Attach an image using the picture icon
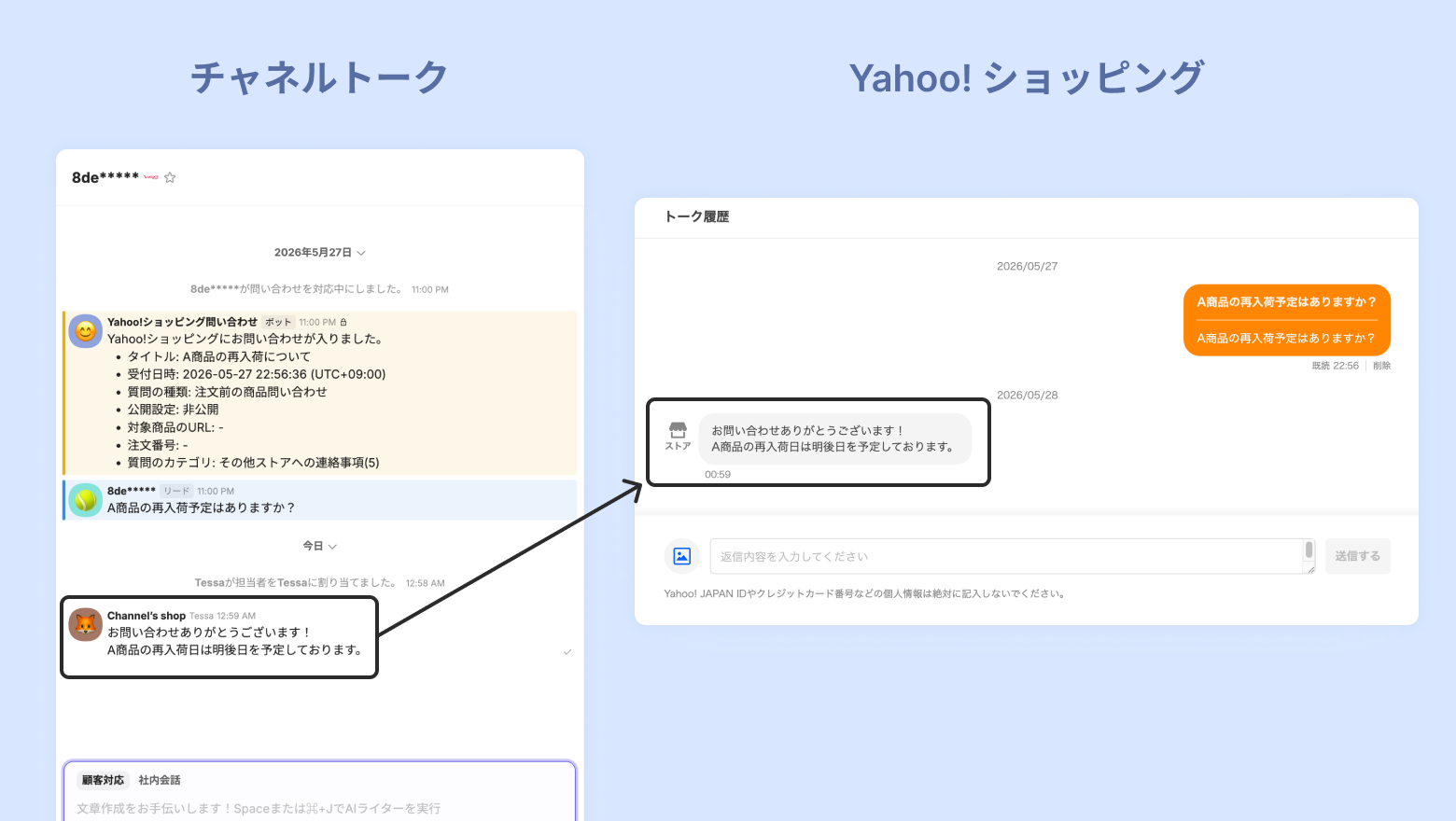Viewport: 1456px width, 821px height. click(682, 556)
